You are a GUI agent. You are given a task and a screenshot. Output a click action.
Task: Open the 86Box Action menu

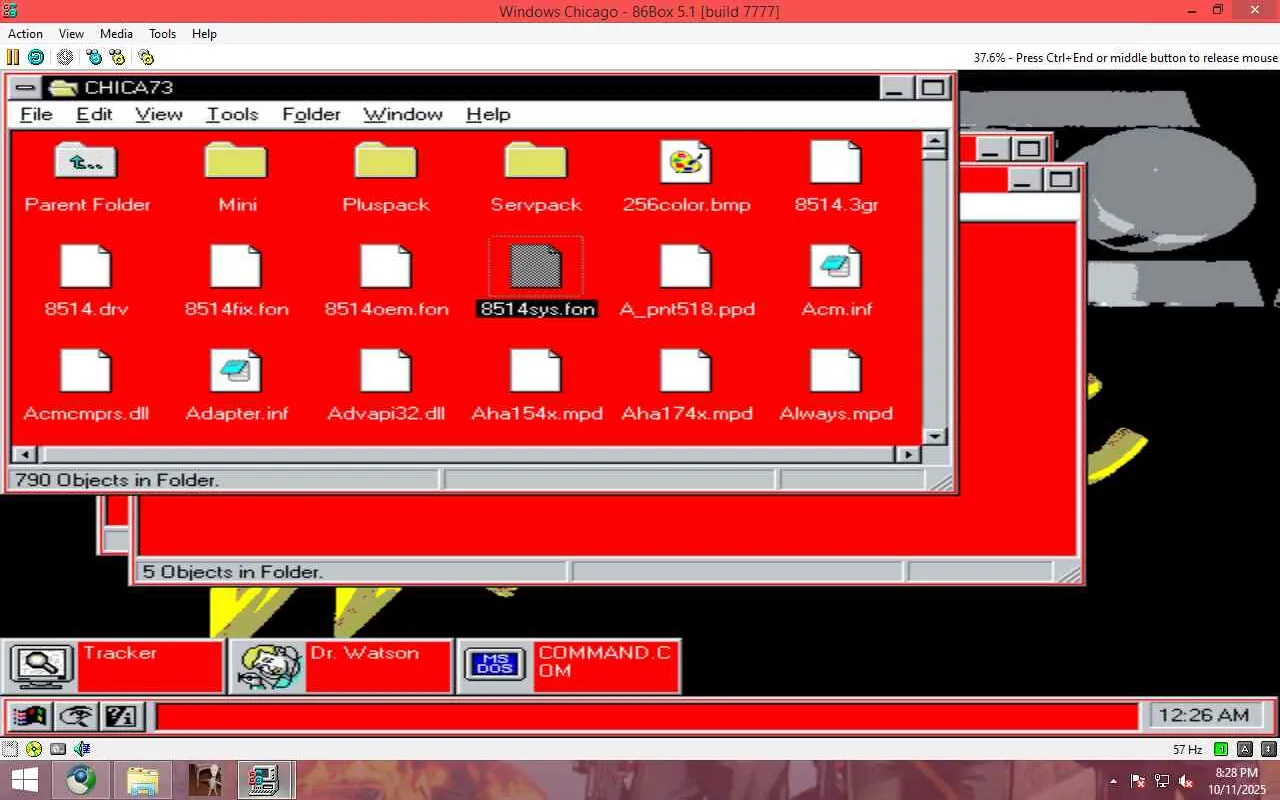click(x=26, y=34)
